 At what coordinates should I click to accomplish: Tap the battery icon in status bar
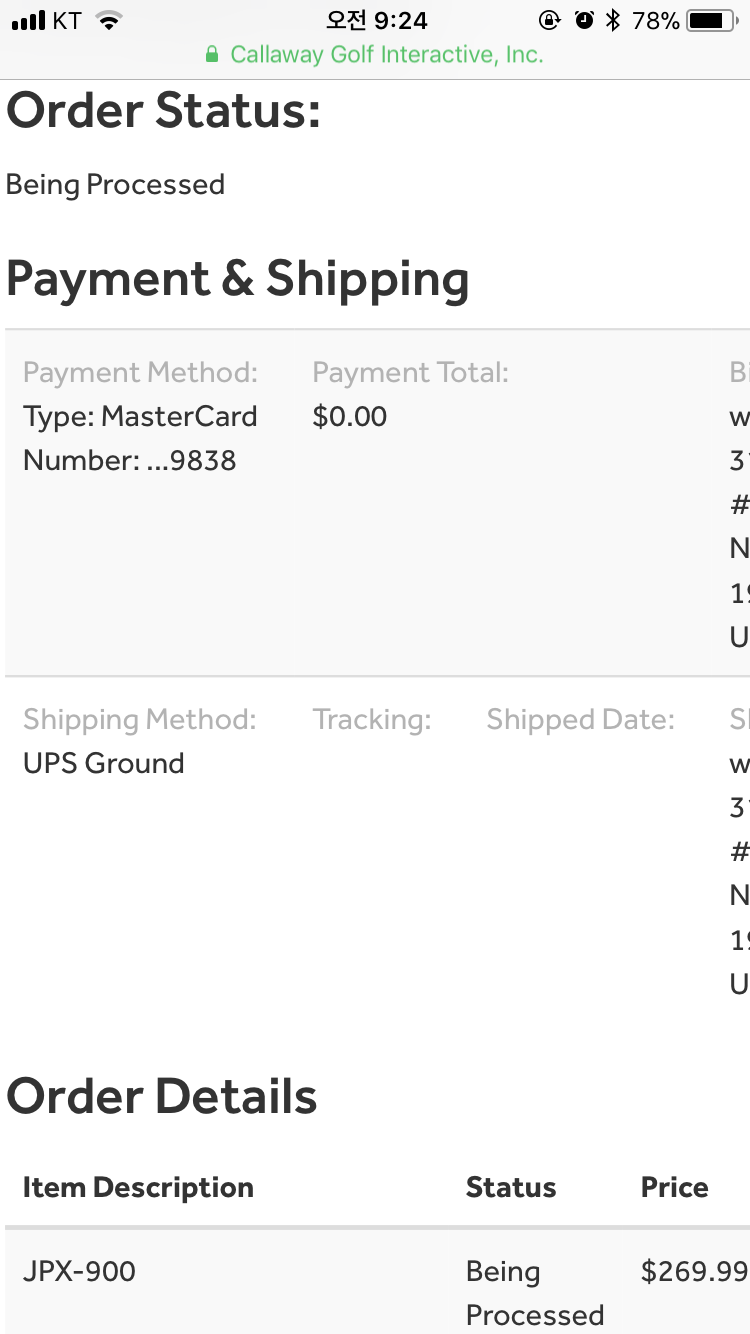click(x=711, y=21)
